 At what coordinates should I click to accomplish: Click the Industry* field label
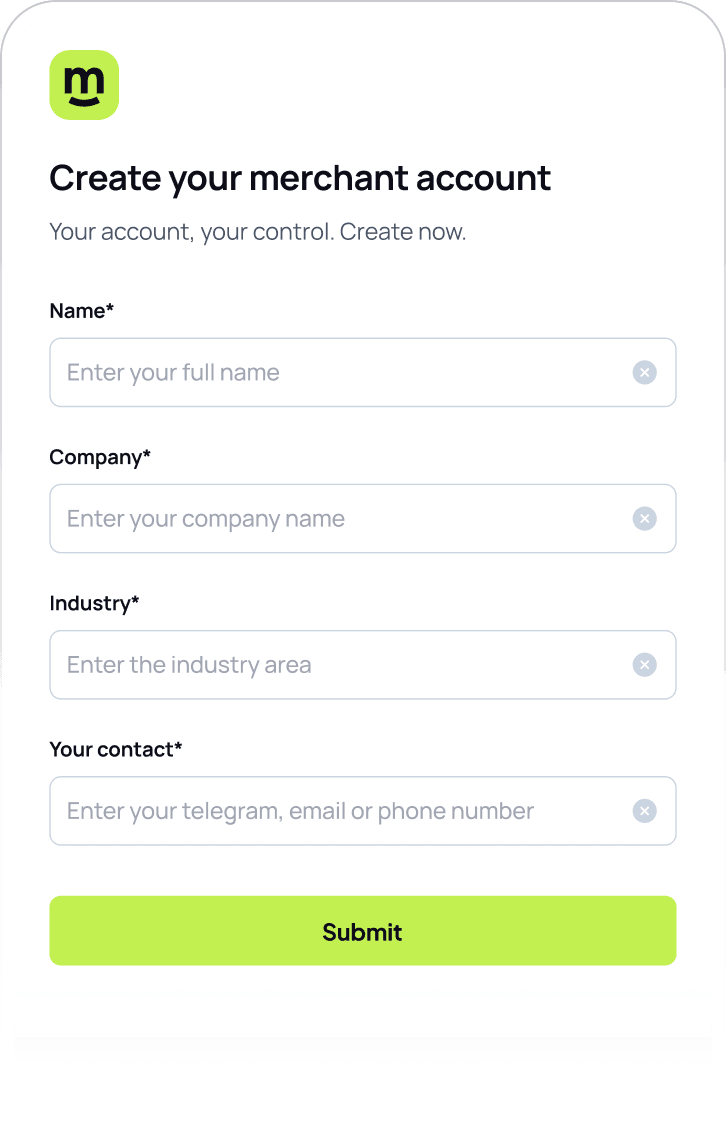[94, 603]
